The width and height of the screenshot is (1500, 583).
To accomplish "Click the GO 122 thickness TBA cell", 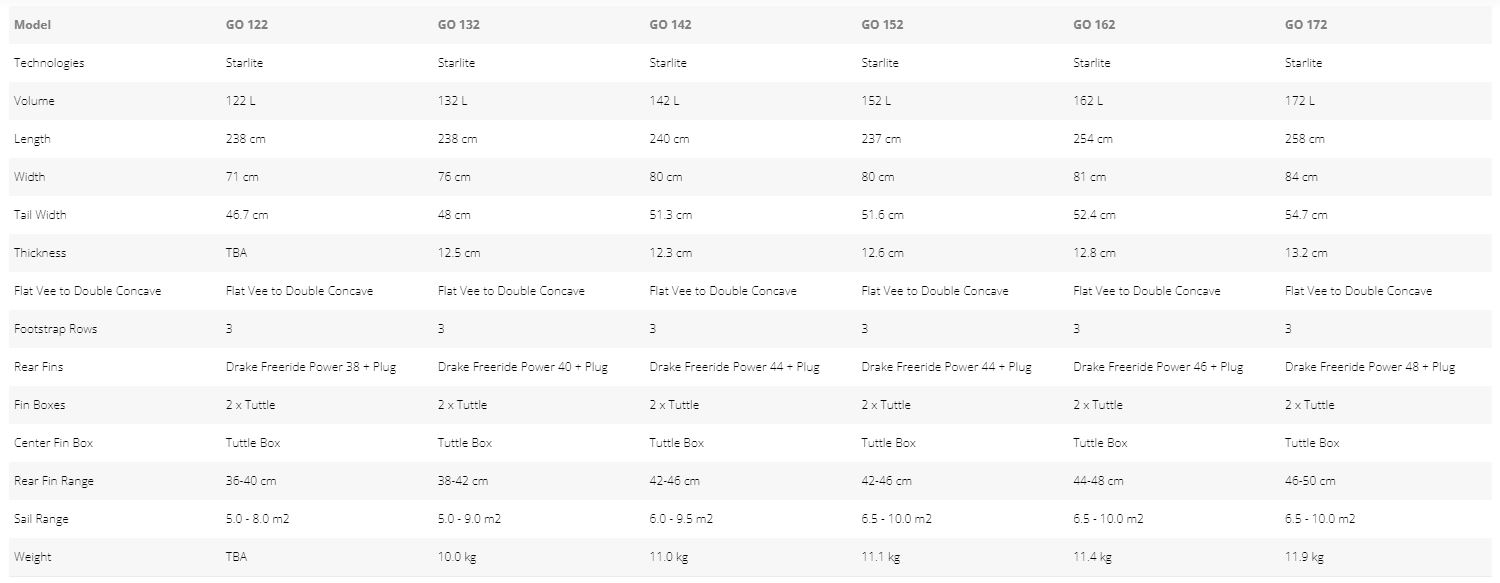I will [236, 253].
